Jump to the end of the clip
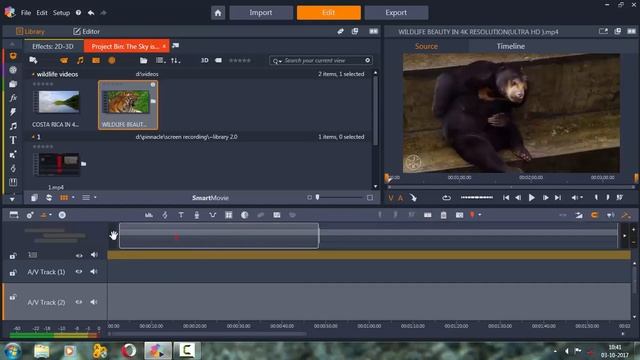 [558, 198]
